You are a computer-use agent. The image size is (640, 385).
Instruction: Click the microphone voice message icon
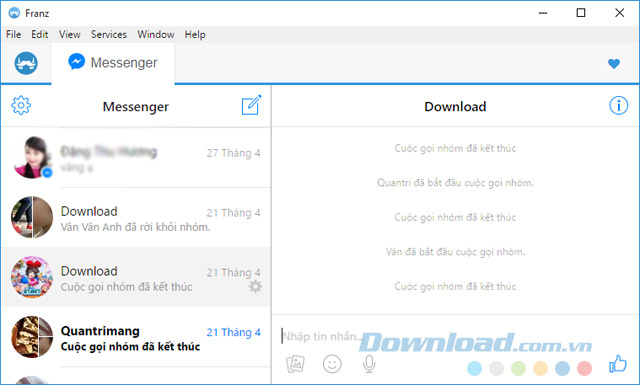coord(369,364)
